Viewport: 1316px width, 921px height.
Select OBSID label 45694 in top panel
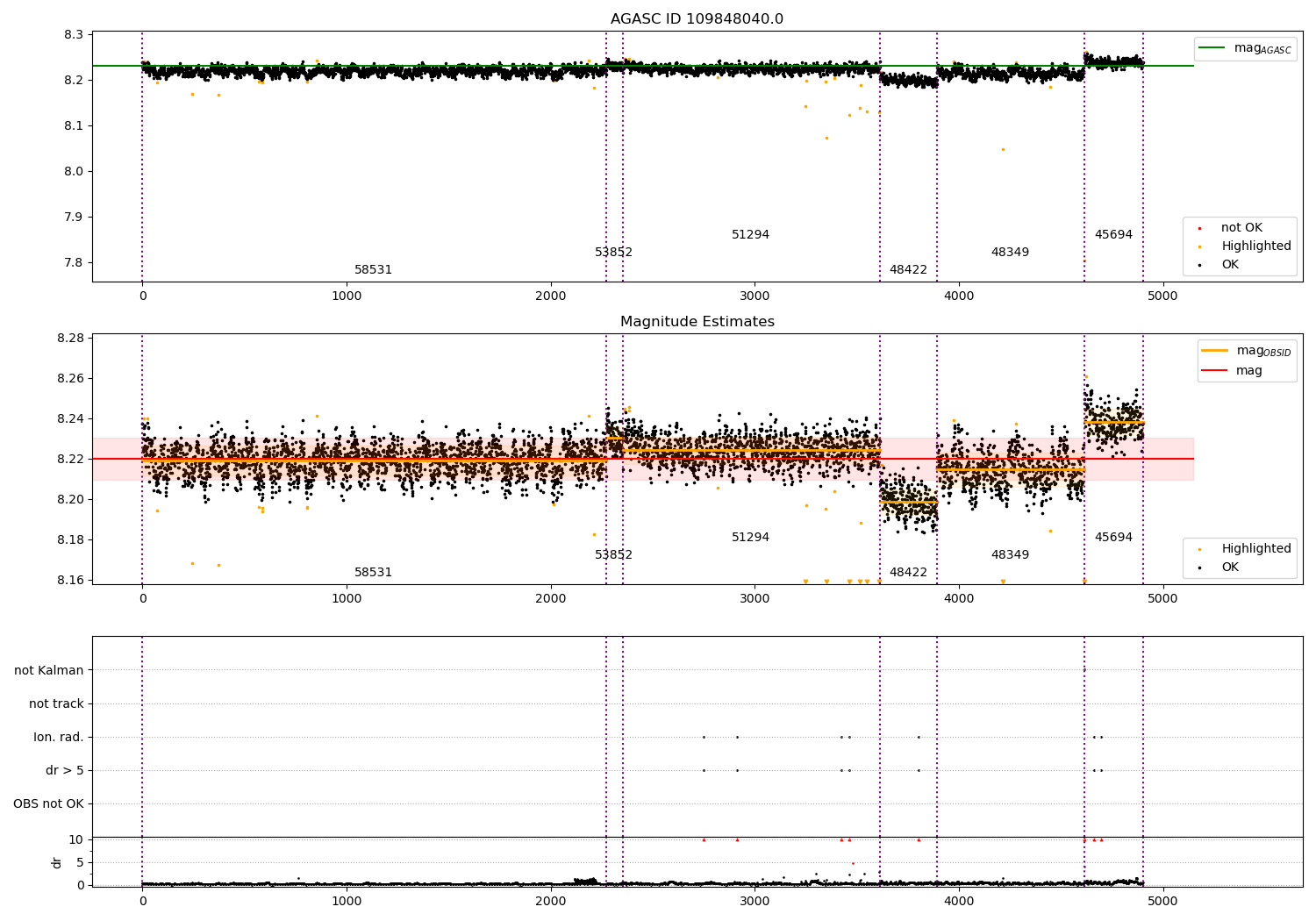(1113, 235)
